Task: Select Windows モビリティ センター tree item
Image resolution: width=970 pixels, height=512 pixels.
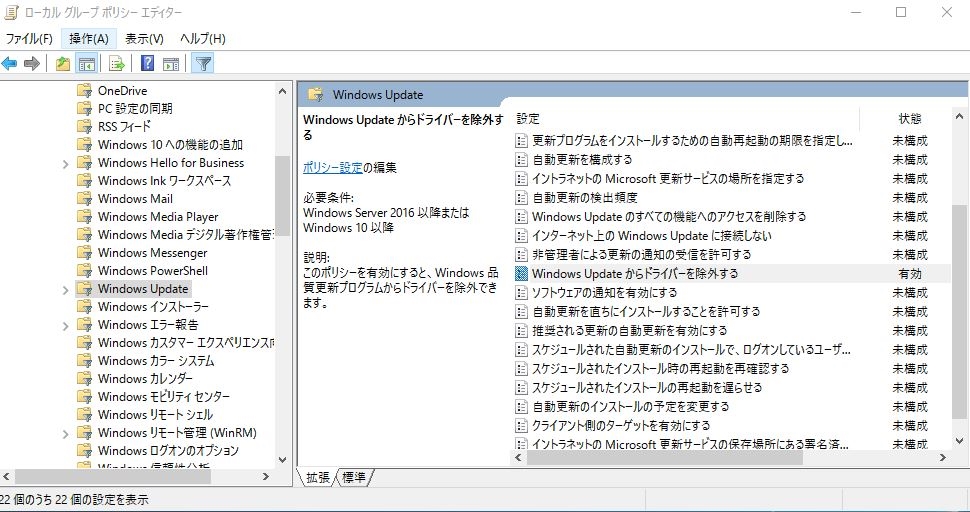Action: 163,396
